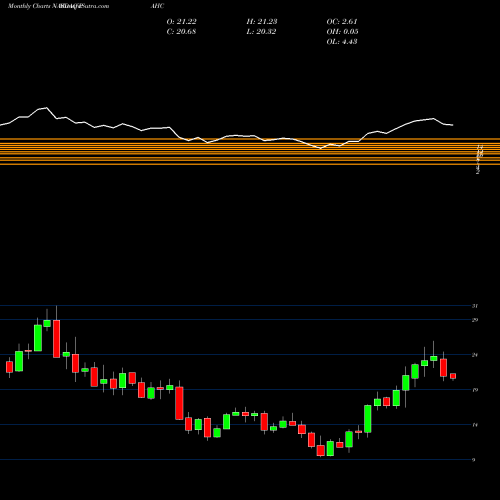The width and height of the screenshot is (500, 500).
Task: Click the 'OC: 2.61' value
Action: click(342, 22)
